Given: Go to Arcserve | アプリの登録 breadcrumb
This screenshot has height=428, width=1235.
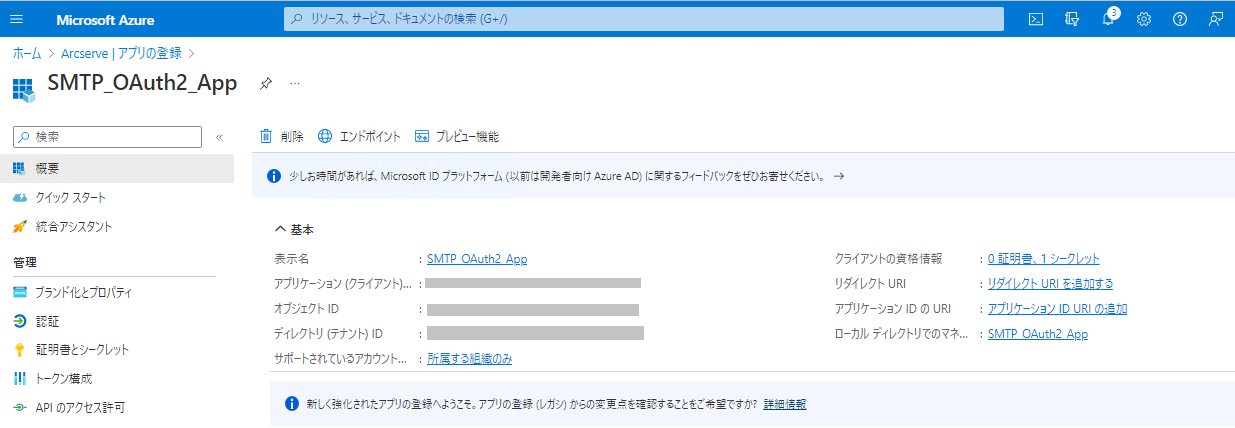Looking at the screenshot, I should (122, 54).
